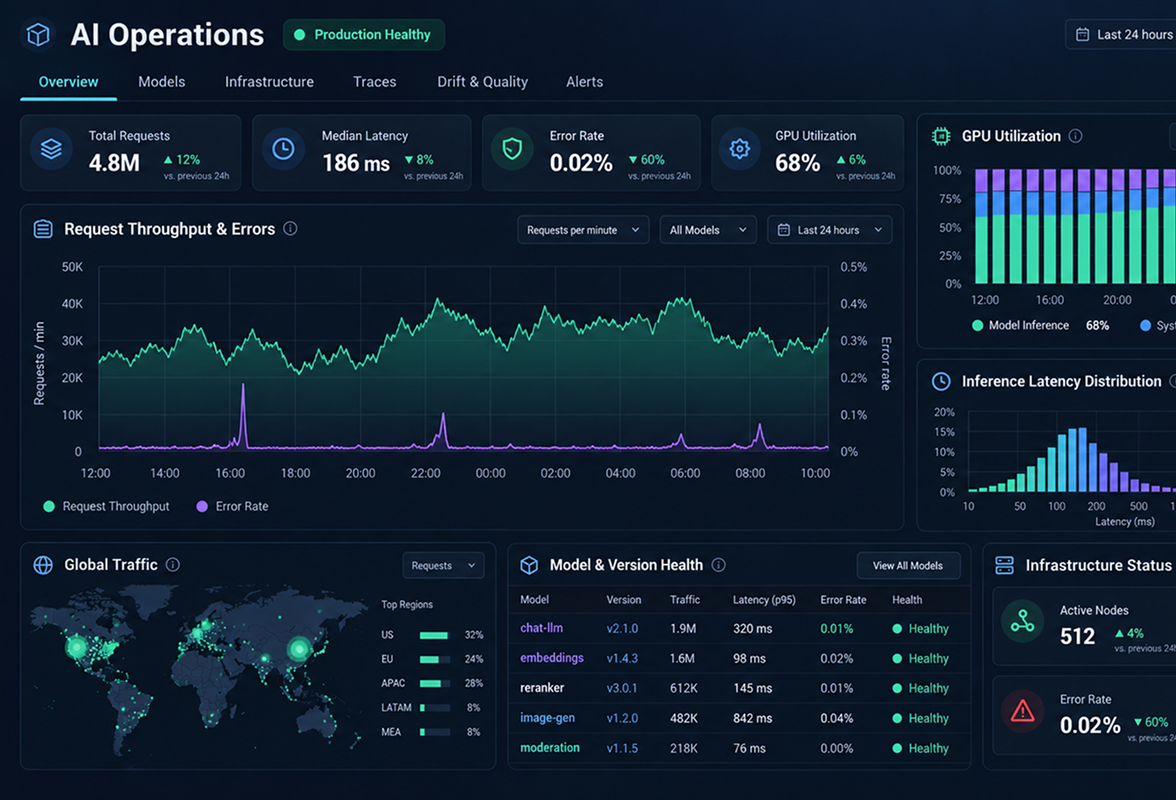Click the 4.8M Total Requests value

(114, 163)
